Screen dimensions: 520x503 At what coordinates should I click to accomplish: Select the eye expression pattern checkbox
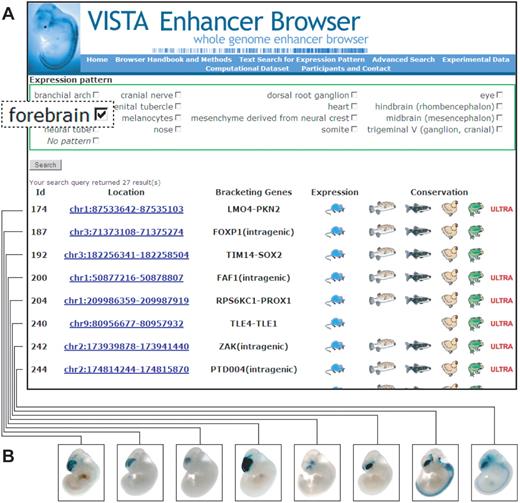tap(499, 95)
